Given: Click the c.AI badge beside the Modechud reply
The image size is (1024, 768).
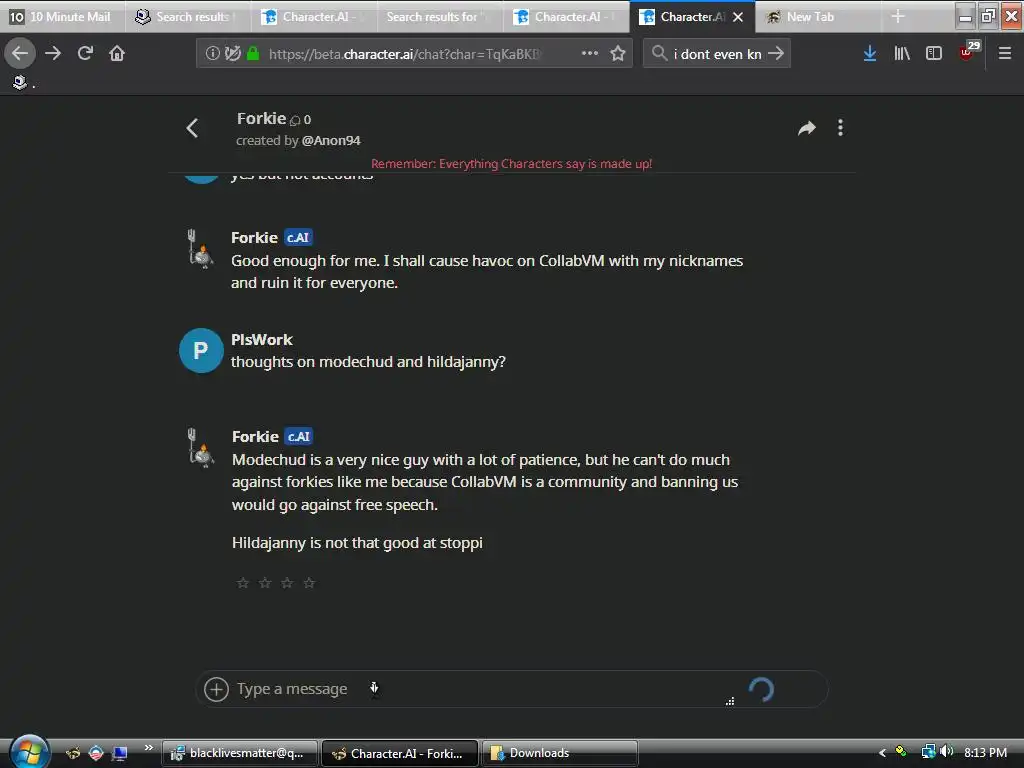Looking at the screenshot, I should point(299,436).
